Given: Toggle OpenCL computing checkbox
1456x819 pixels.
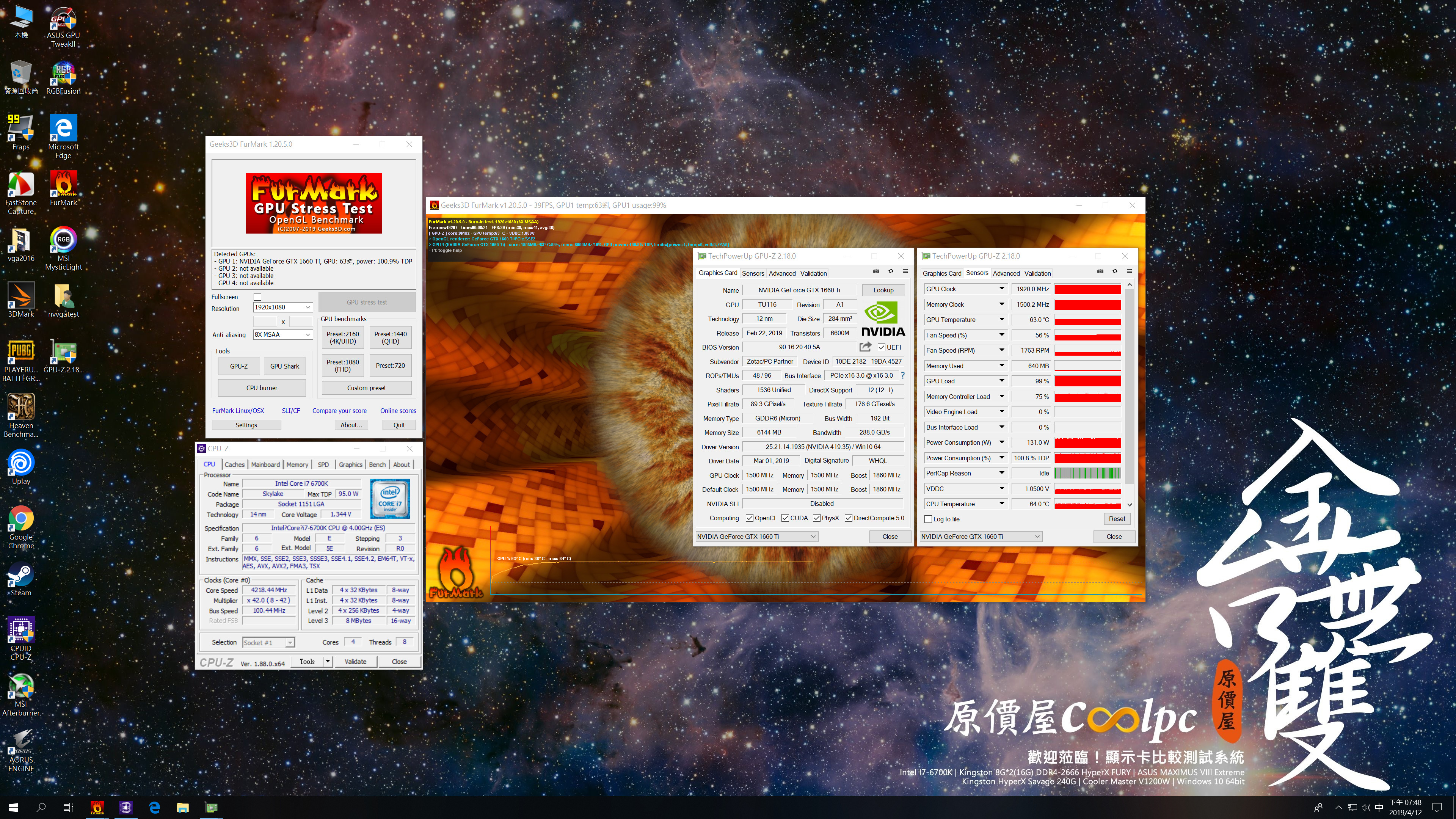Looking at the screenshot, I should [x=750, y=518].
